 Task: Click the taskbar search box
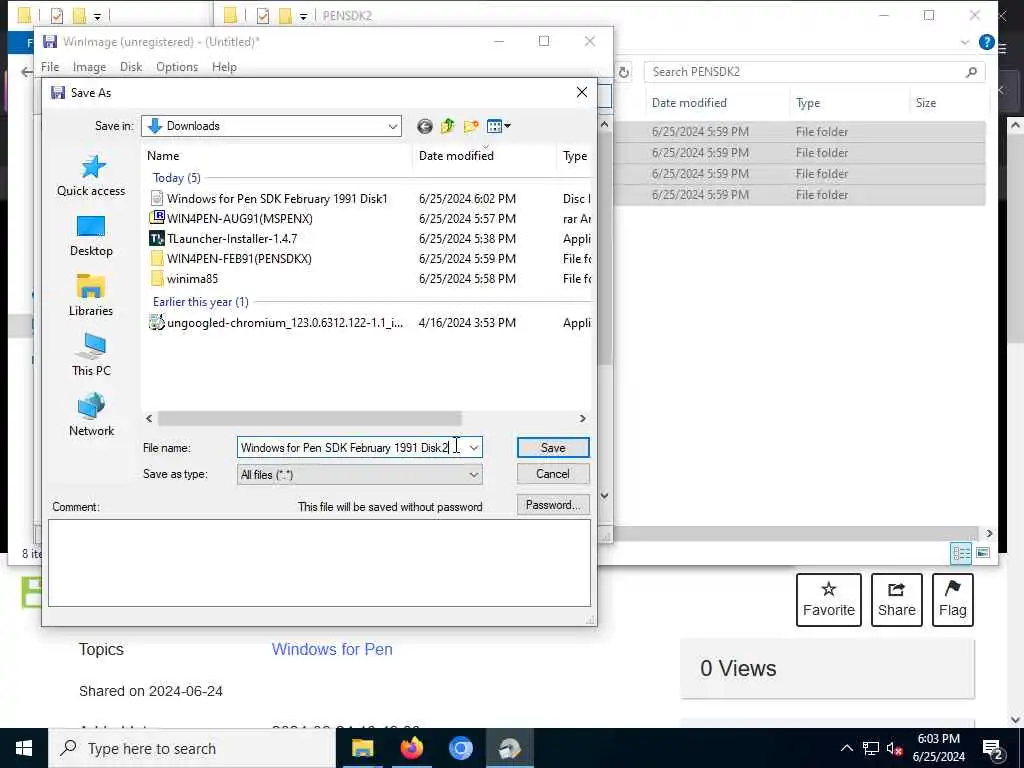point(192,748)
